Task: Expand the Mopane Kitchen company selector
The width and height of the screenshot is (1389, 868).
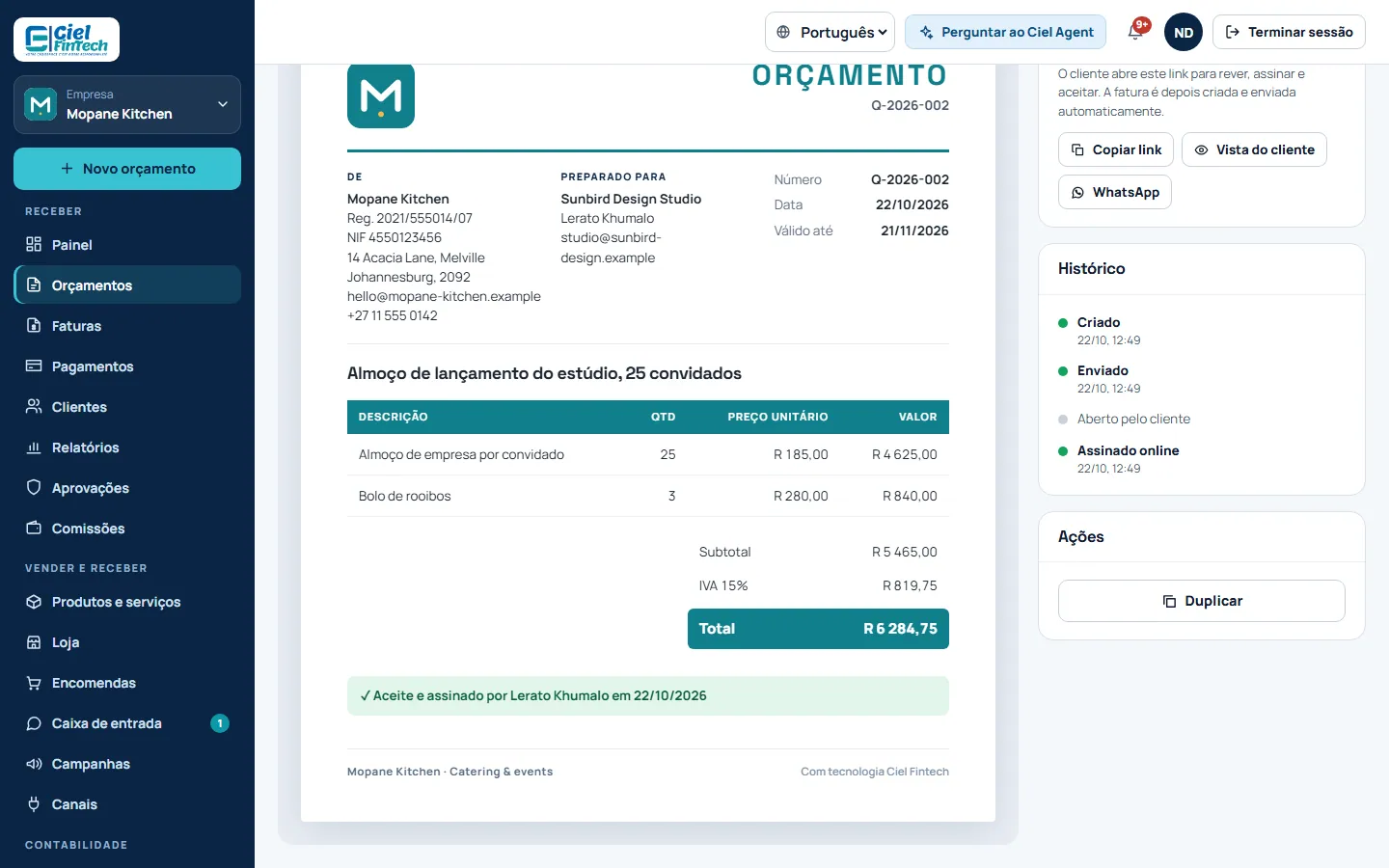Action: (127, 104)
